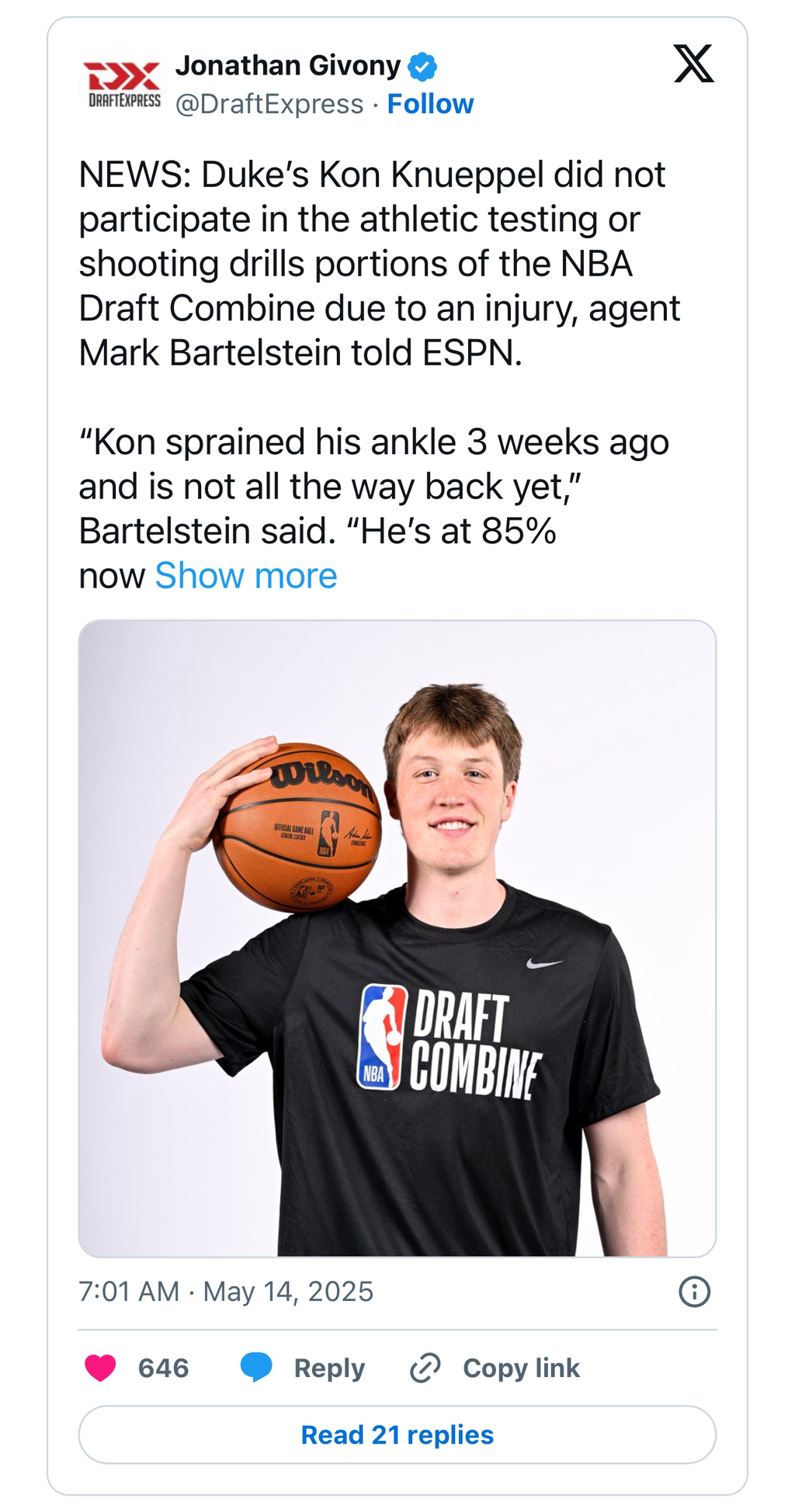Click the blue verified checkmark badge
The image size is (795, 1512).
[422, 67]
